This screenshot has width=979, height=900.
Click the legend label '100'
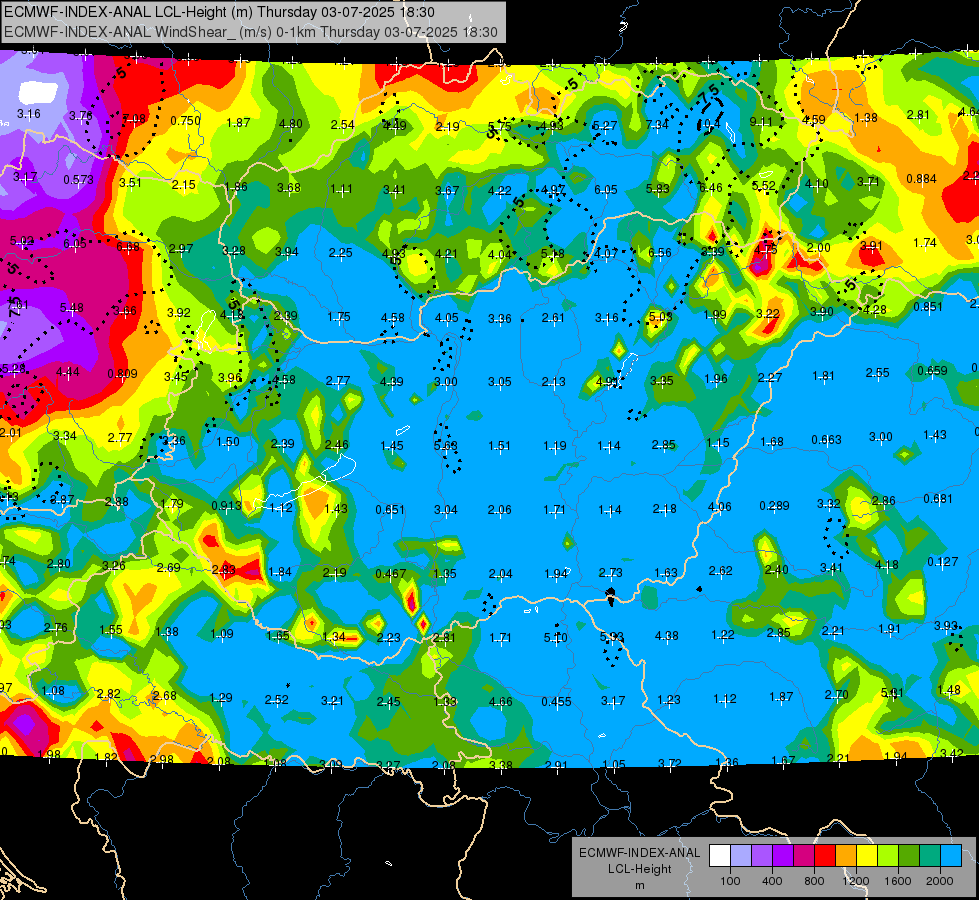point(730,881)
